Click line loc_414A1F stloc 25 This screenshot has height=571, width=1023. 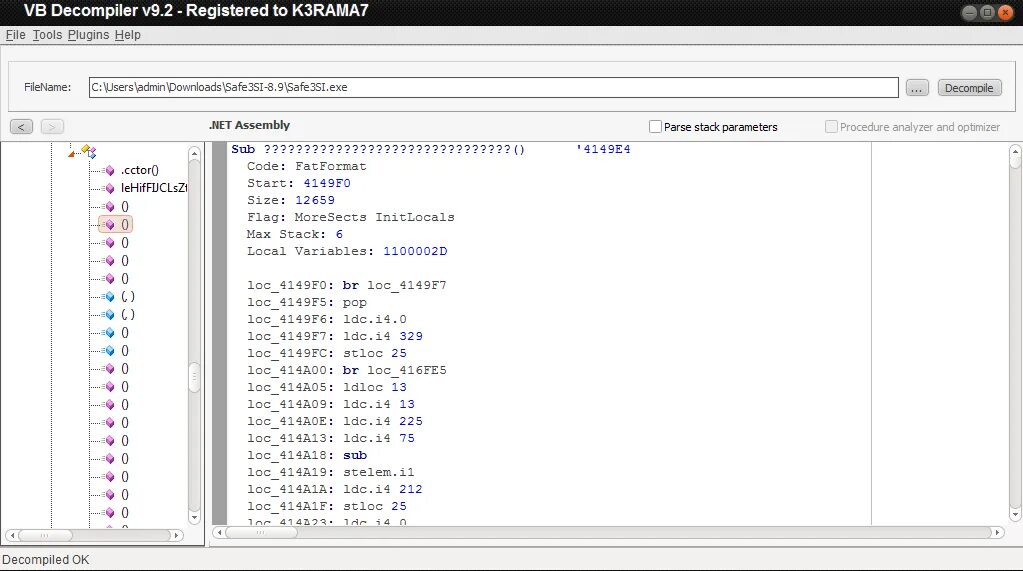(327, 506)
